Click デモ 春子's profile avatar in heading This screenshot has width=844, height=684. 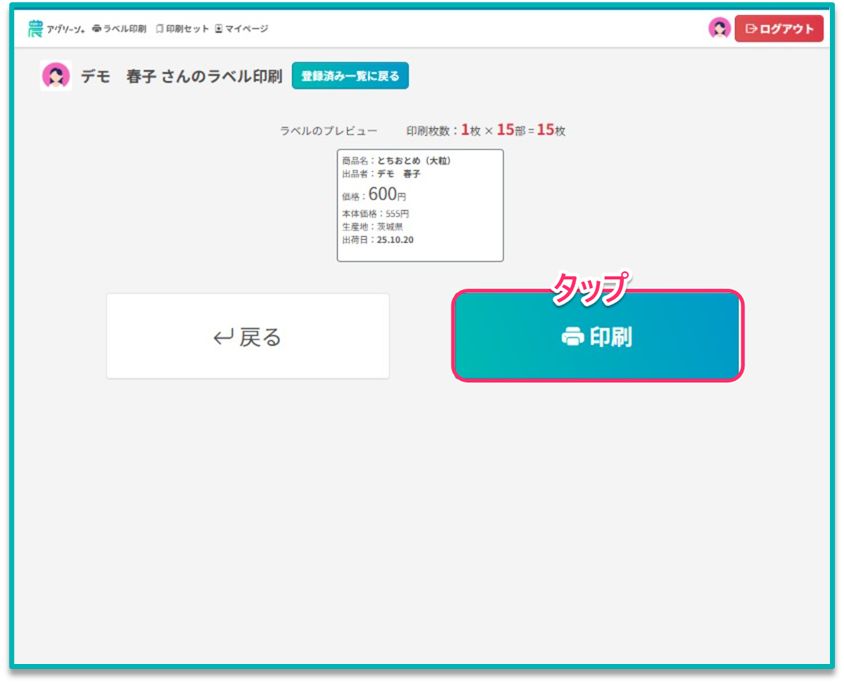(56, 76)
